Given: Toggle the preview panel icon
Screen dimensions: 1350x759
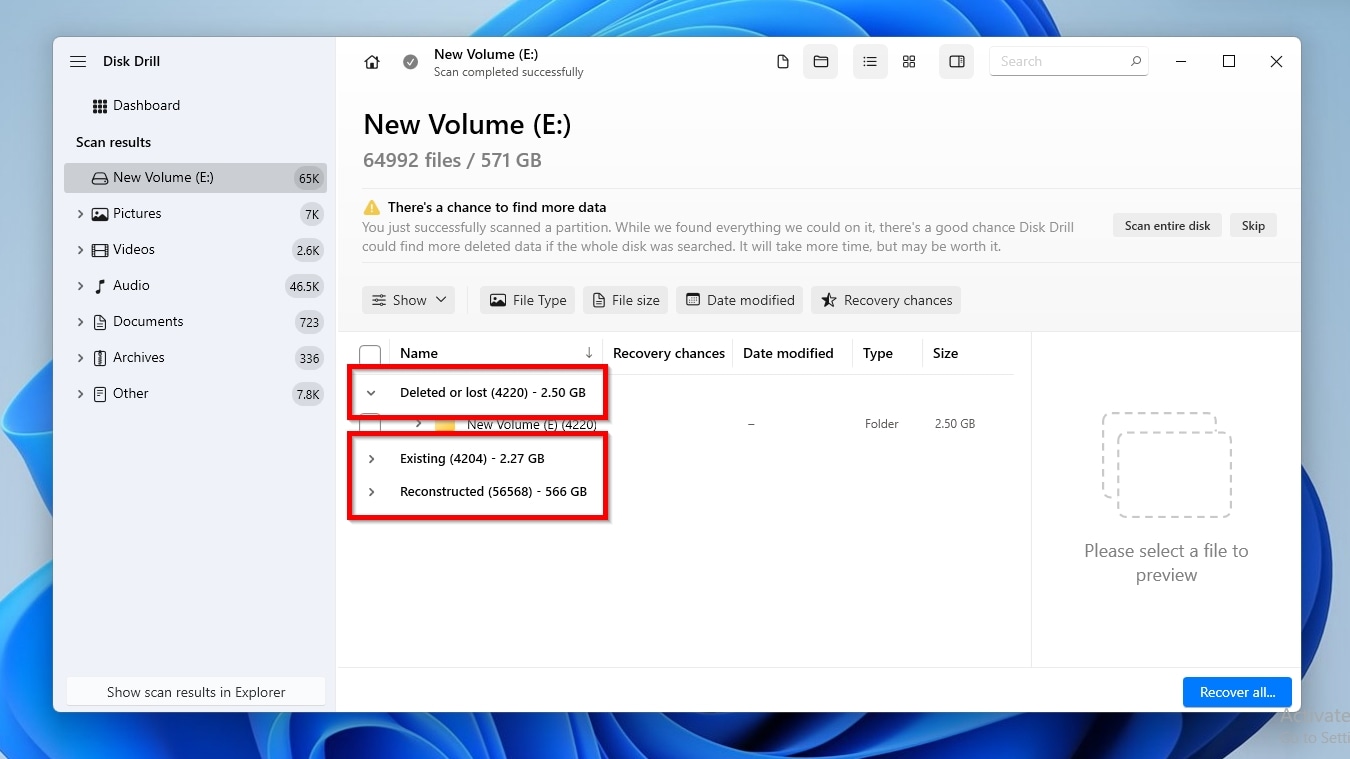Looking at the screenshot, I should tap(957, 62).
